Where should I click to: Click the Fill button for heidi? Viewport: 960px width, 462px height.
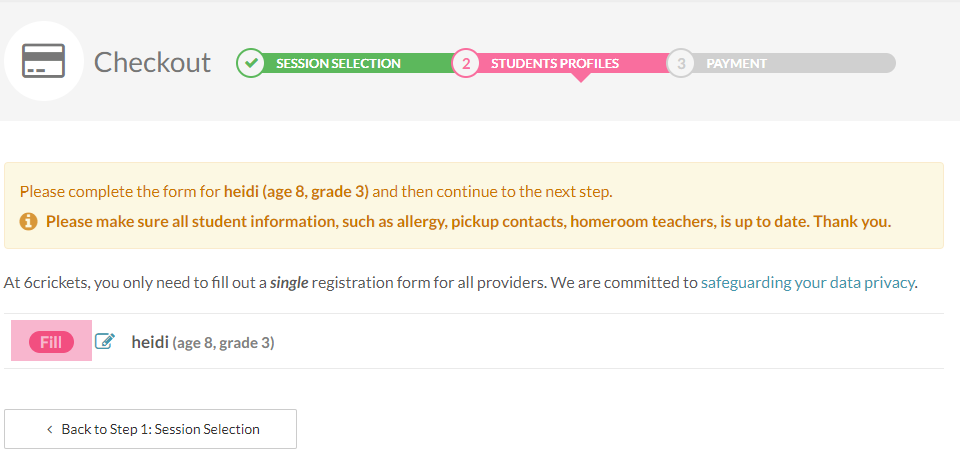(x=51, y=342)
